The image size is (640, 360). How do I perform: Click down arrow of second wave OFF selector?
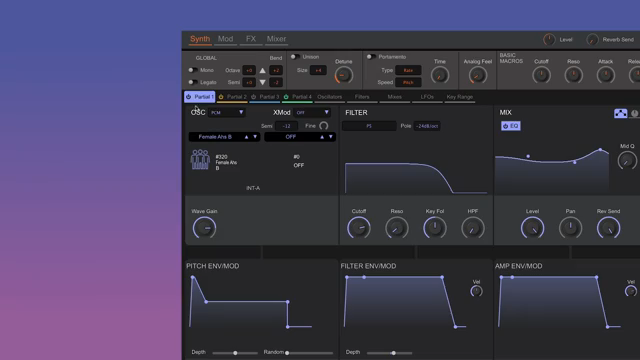coord(331,137)
